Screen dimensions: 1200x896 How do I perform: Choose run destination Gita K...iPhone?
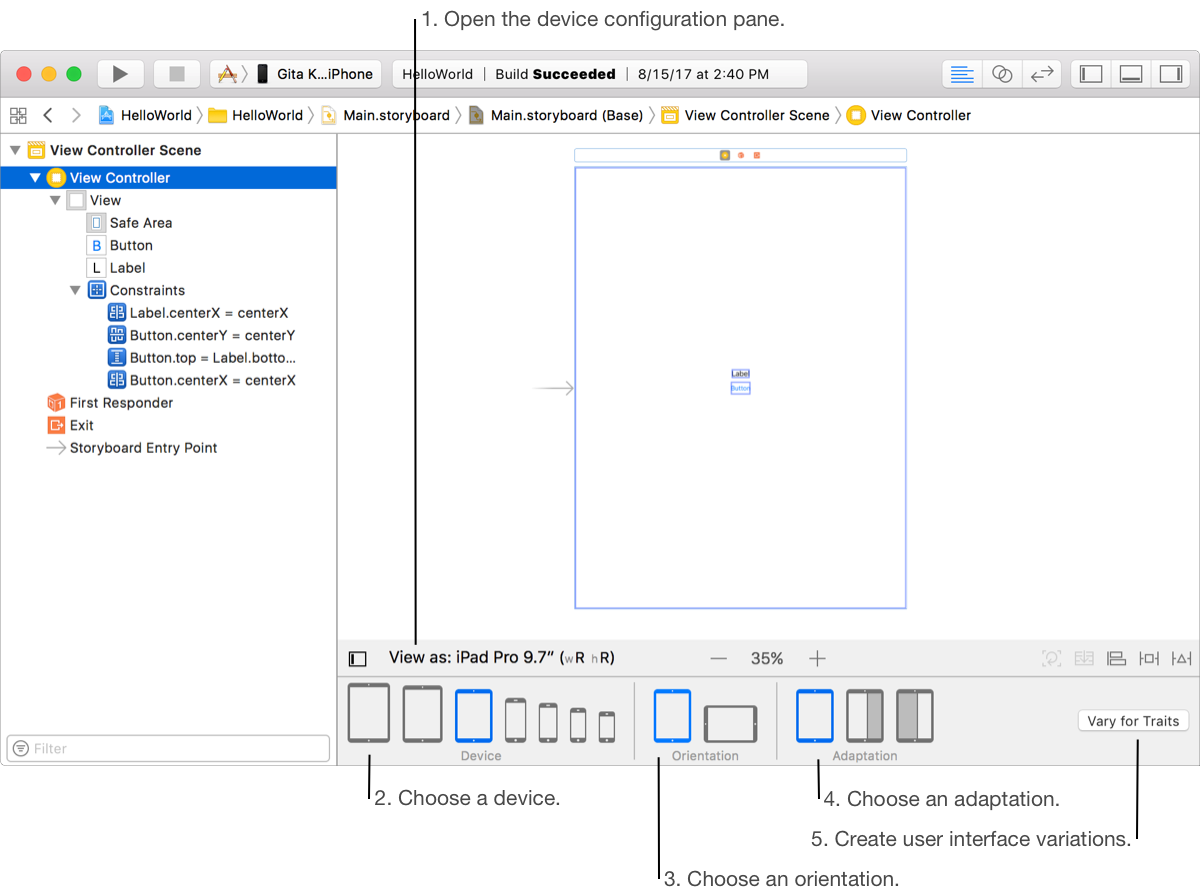click(x=315, y=74)
